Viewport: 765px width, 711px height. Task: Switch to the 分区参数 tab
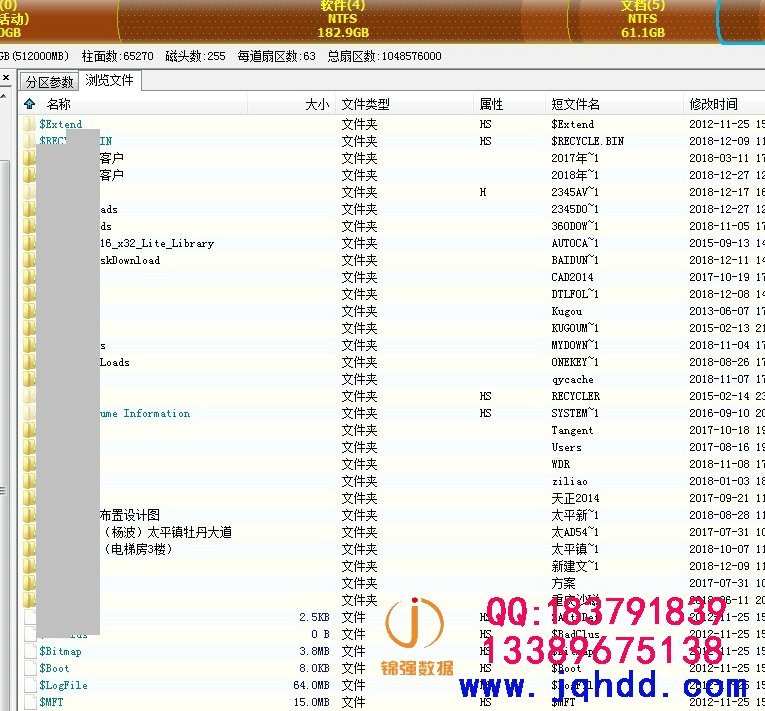49,81
